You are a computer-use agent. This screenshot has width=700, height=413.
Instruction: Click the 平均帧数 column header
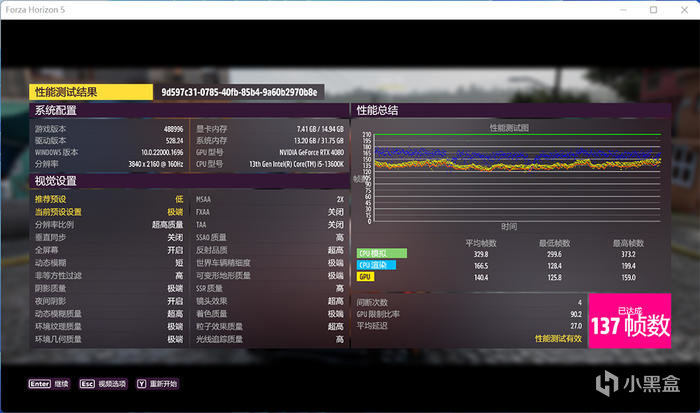pyautogui.click(x=481, y=243)
